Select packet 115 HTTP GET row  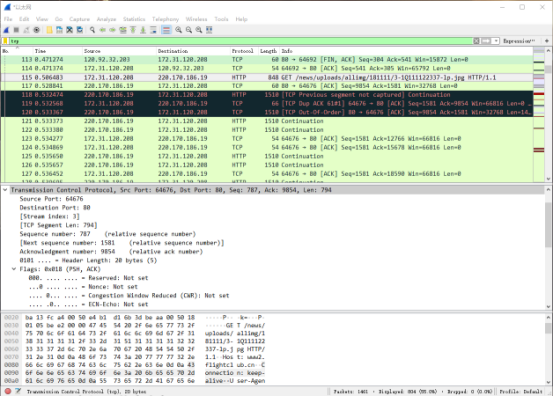[x=267, y=77]
